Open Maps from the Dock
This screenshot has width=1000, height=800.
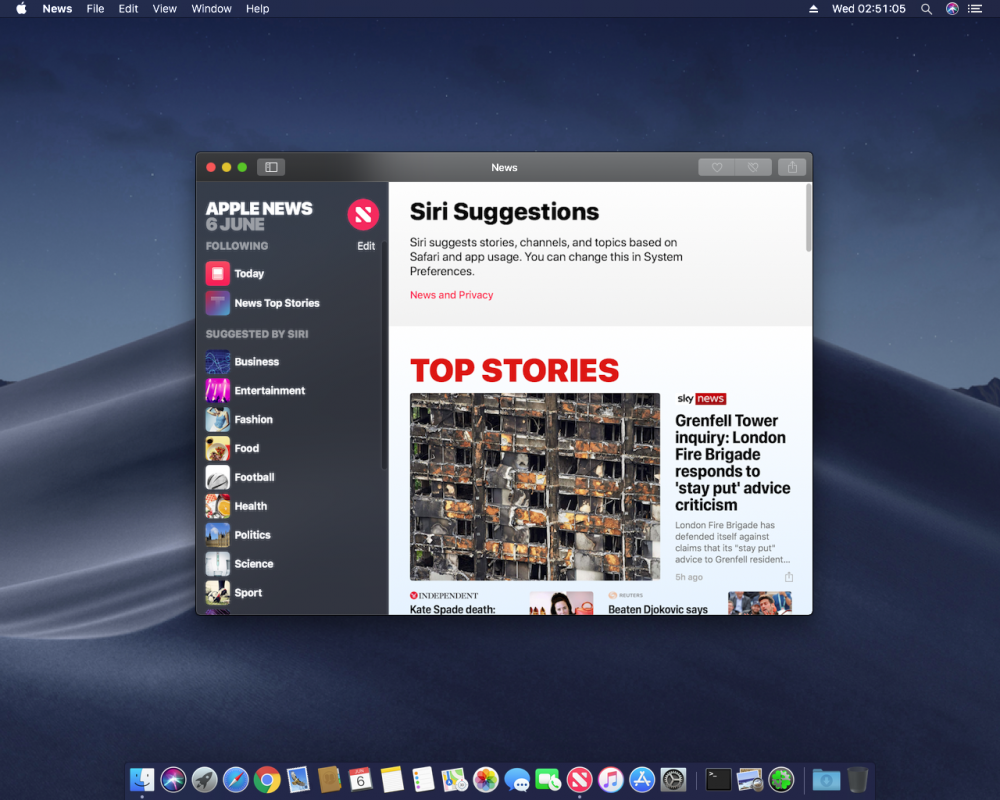[x=454, y=780]
